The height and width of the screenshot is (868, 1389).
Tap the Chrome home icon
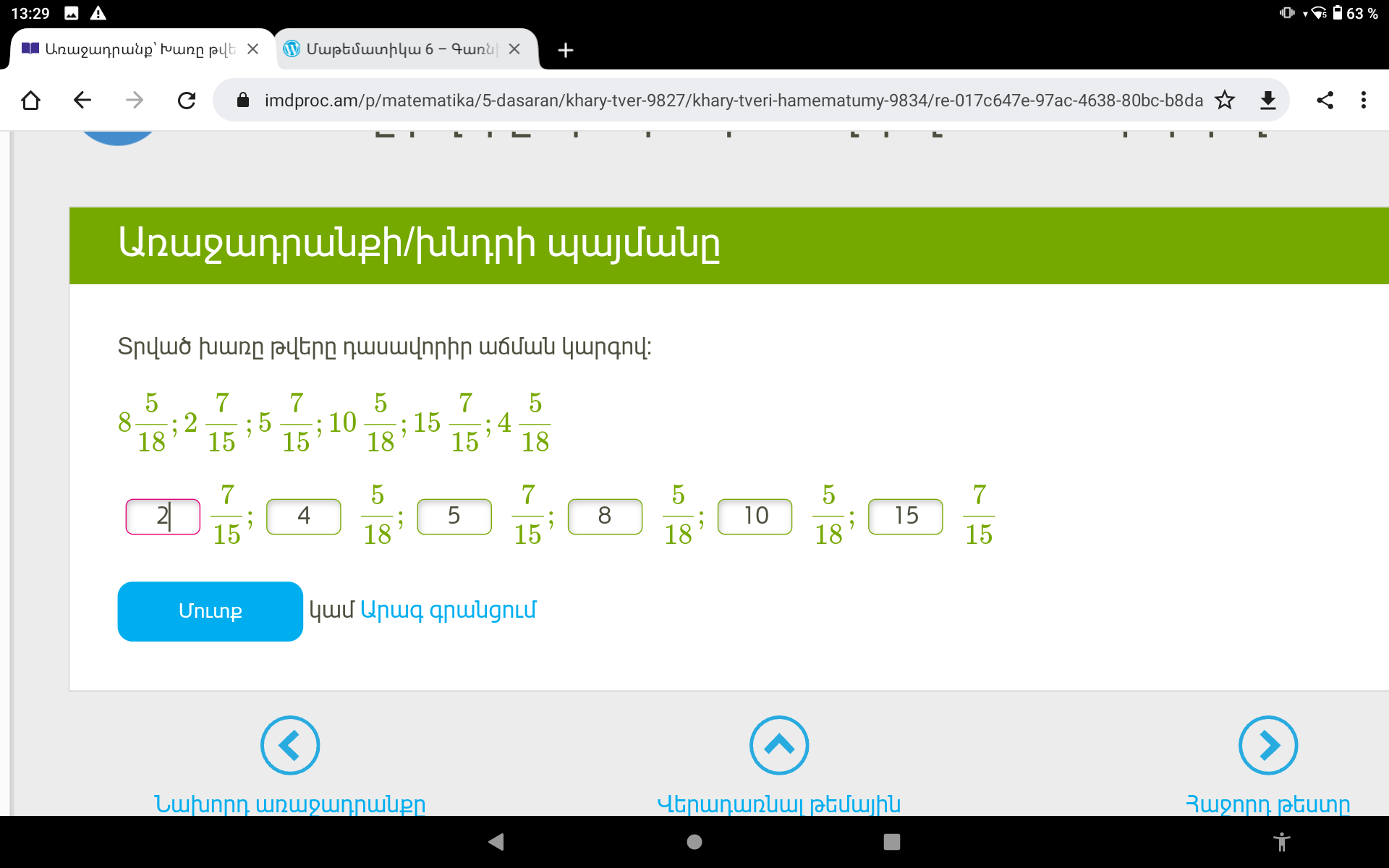pos(30,100)
